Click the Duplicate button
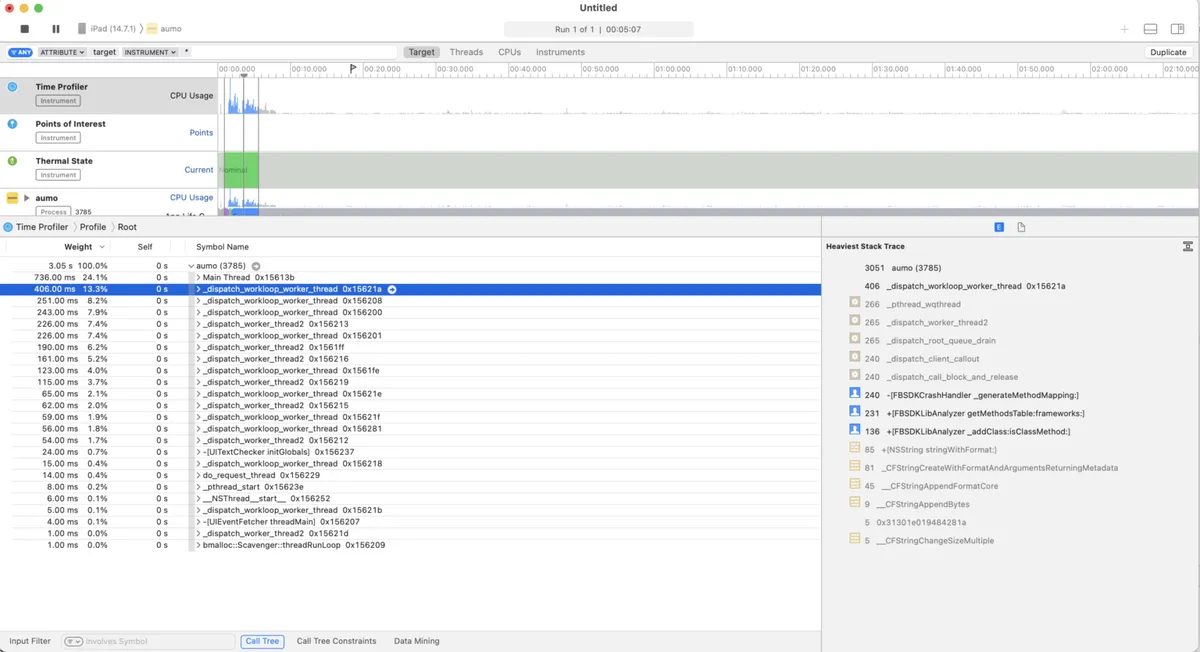1200x652 pixels. pyautogui.click(x=1168, y=52)
